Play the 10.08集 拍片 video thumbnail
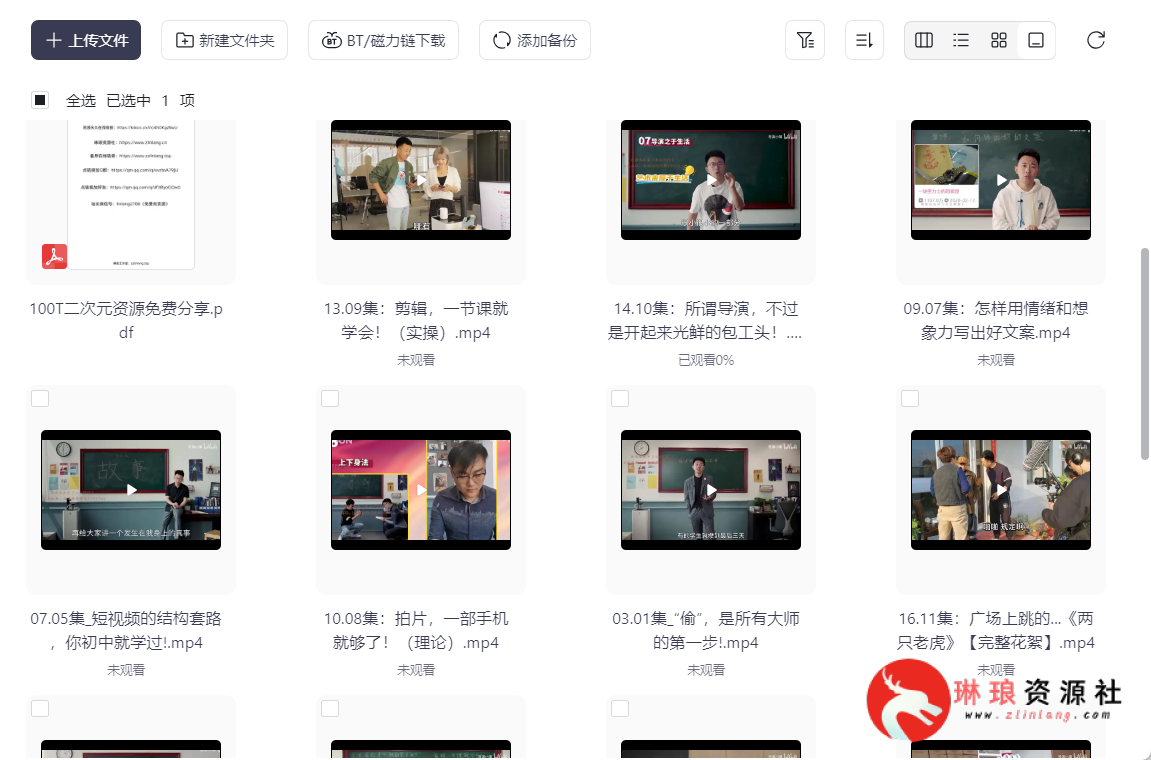This screenshot has height=760, width=1151. click(x=421, y=490)
